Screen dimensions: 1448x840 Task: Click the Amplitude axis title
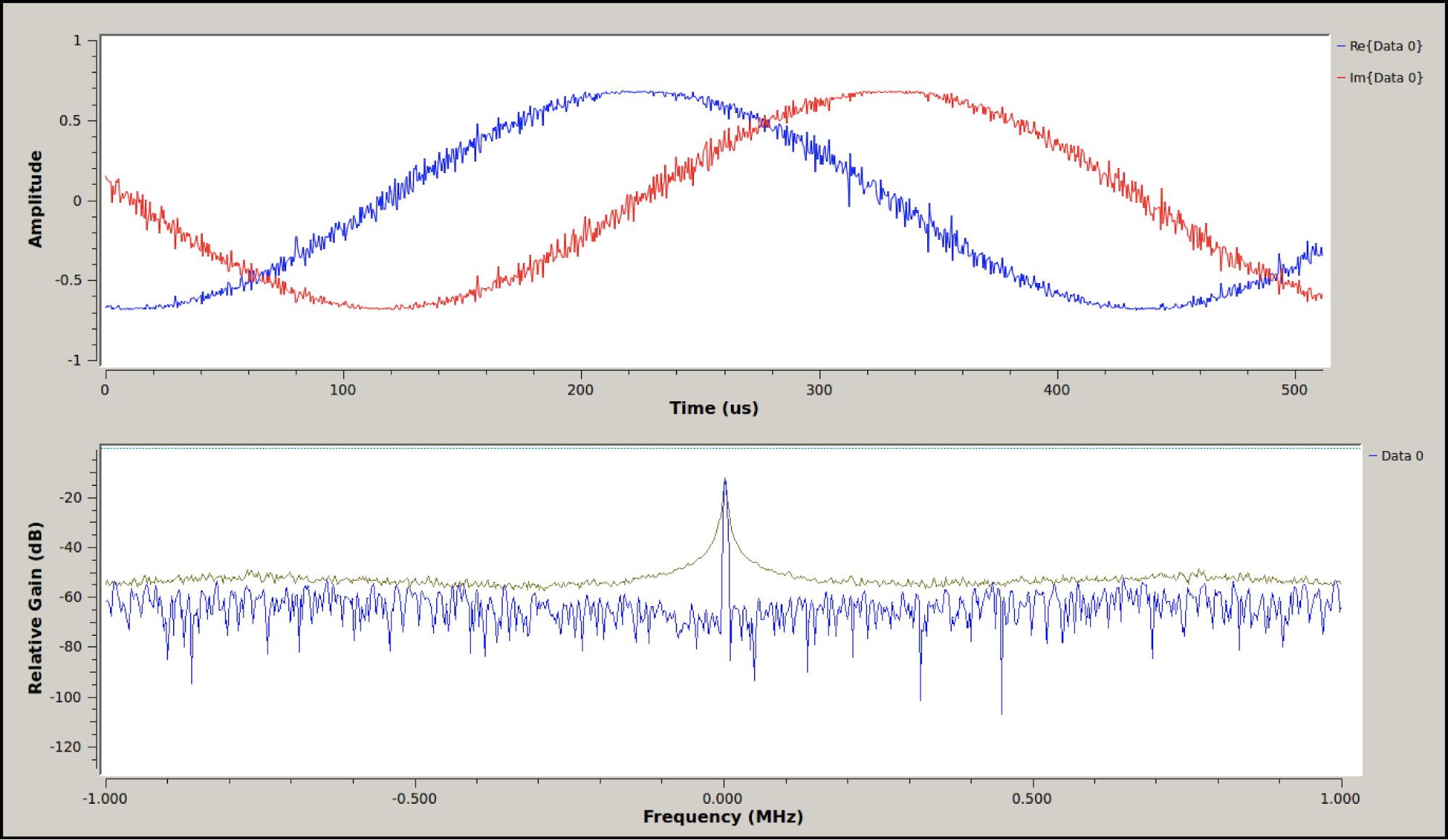[x=35, y=199]
